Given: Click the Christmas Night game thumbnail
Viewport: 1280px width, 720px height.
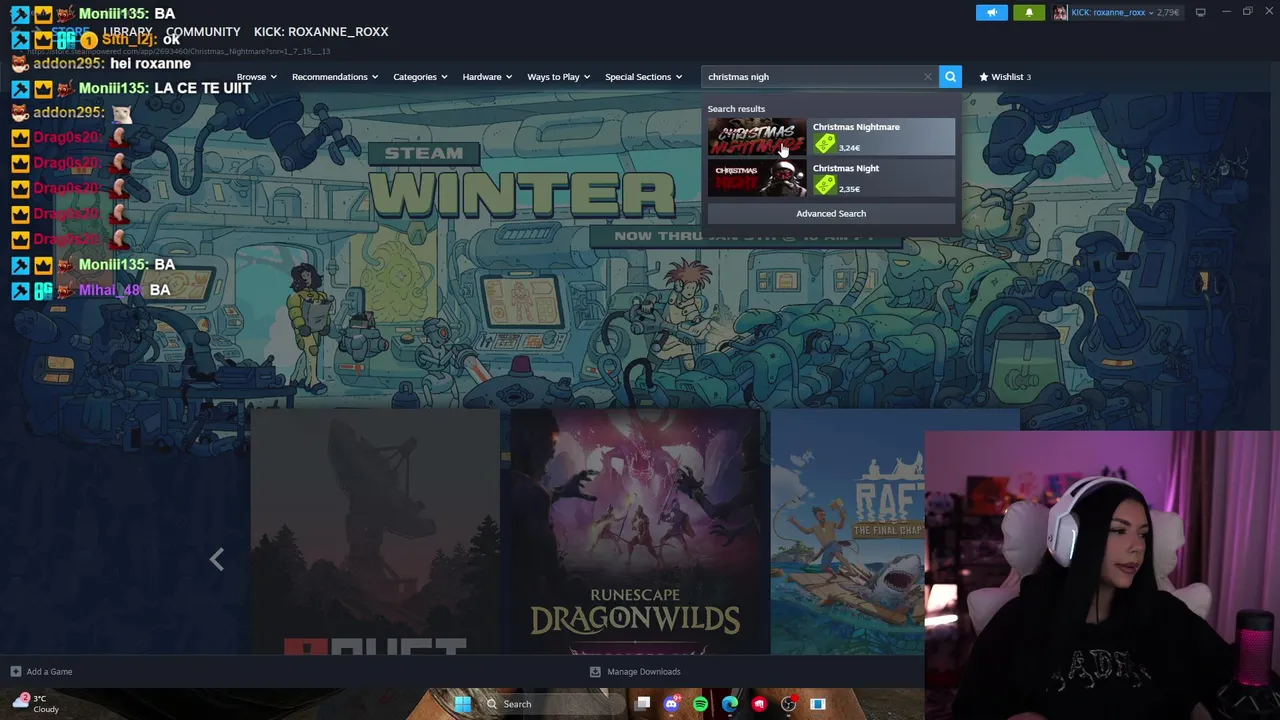Looking at the screenshot, I should pyautogui.click(x=757, y=178).
